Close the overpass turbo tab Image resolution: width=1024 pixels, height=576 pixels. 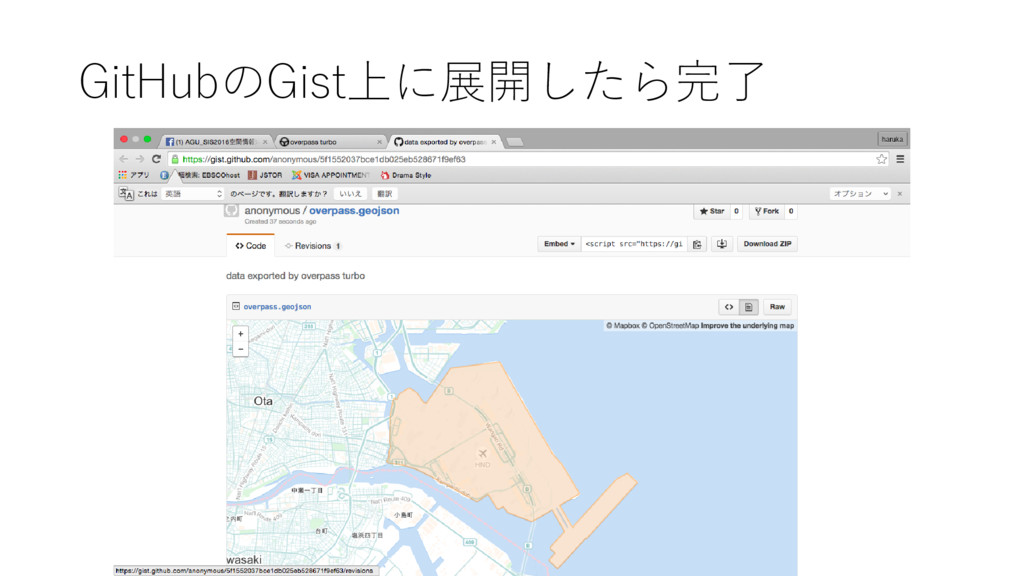[x=379, y=142]
